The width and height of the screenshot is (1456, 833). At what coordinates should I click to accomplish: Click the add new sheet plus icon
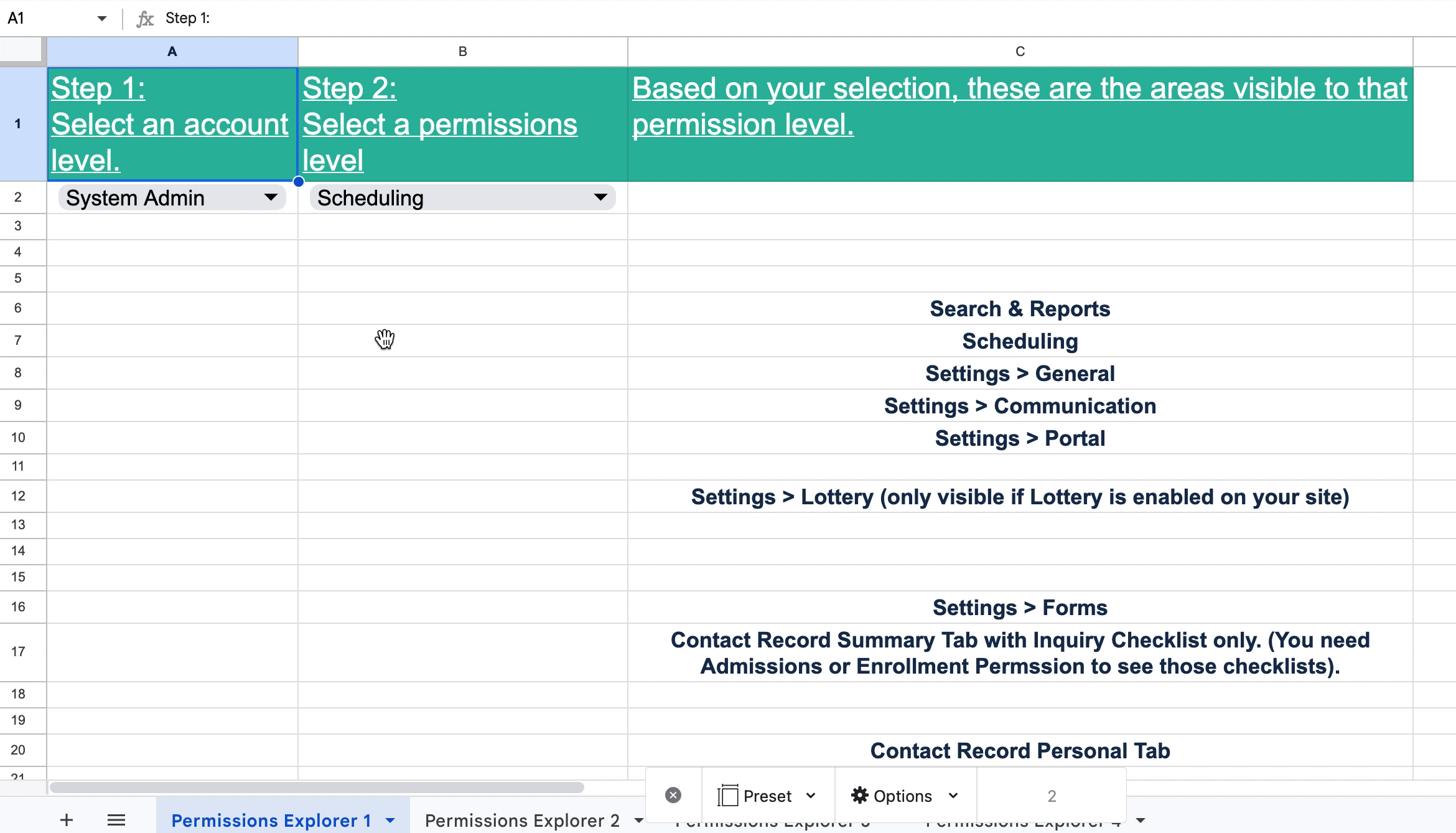[x=67, y=820]
